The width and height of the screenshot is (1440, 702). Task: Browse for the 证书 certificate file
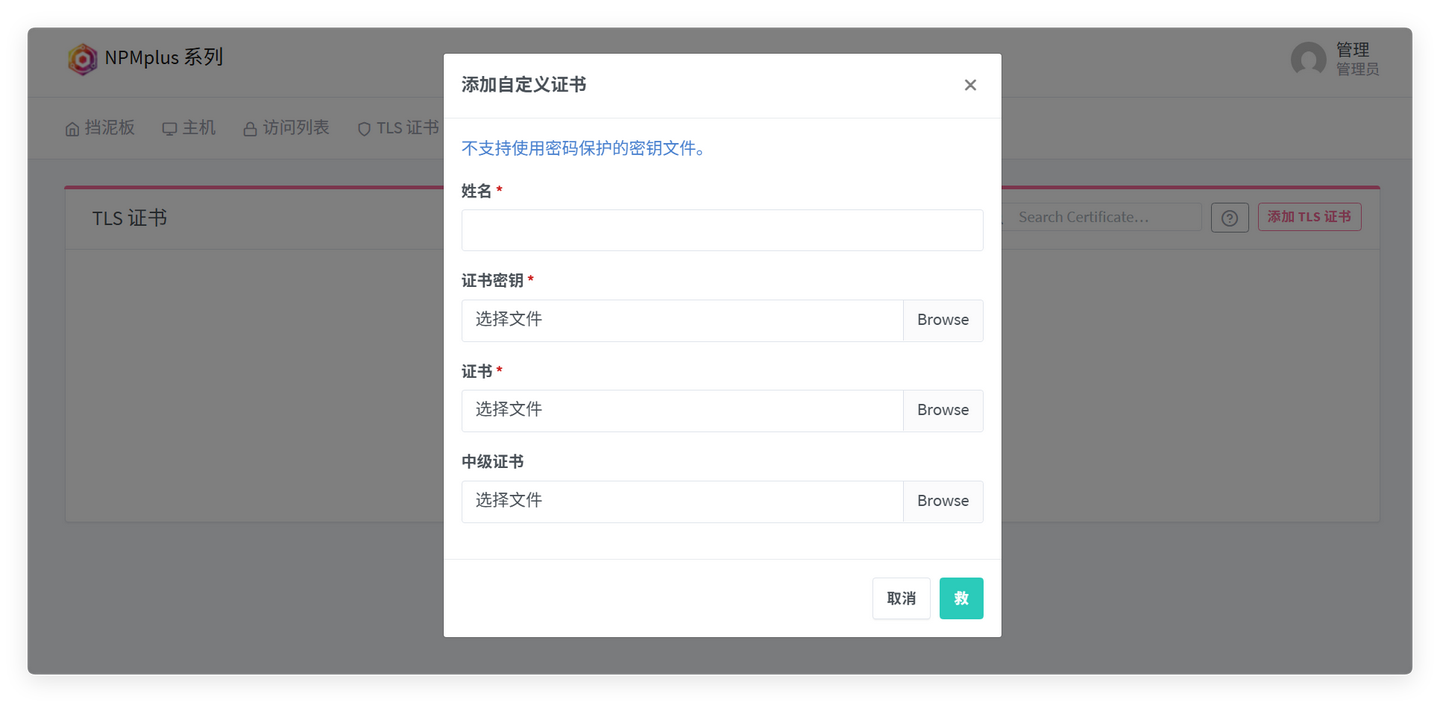click(942, 410)
